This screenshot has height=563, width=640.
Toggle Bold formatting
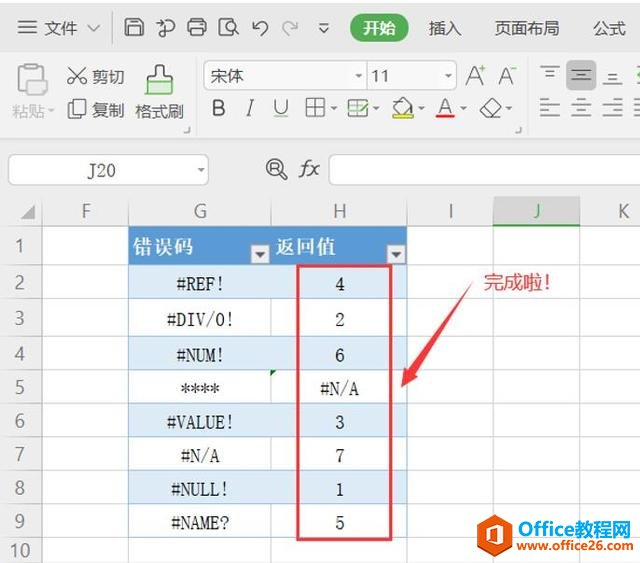[x=219, y=108]
